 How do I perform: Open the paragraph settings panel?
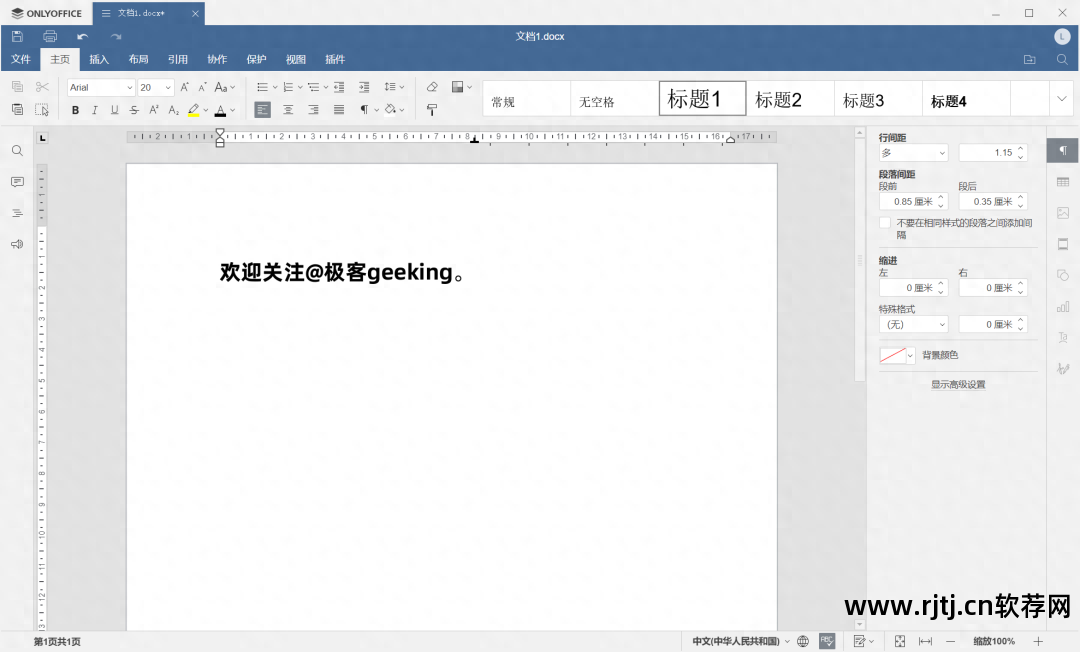pos(1062,150)
